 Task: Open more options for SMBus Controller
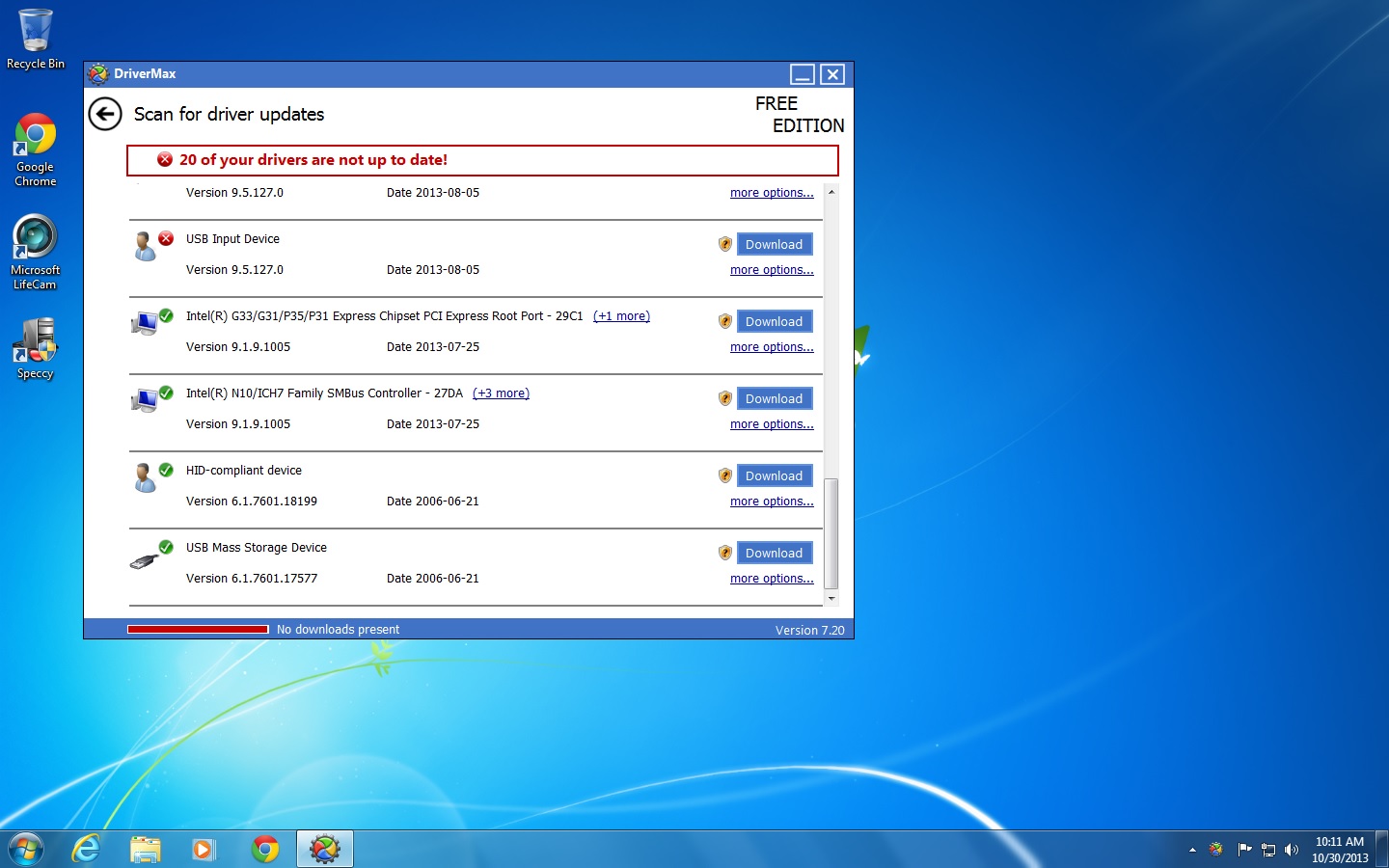pyautogui.click(x=772, y=424)
